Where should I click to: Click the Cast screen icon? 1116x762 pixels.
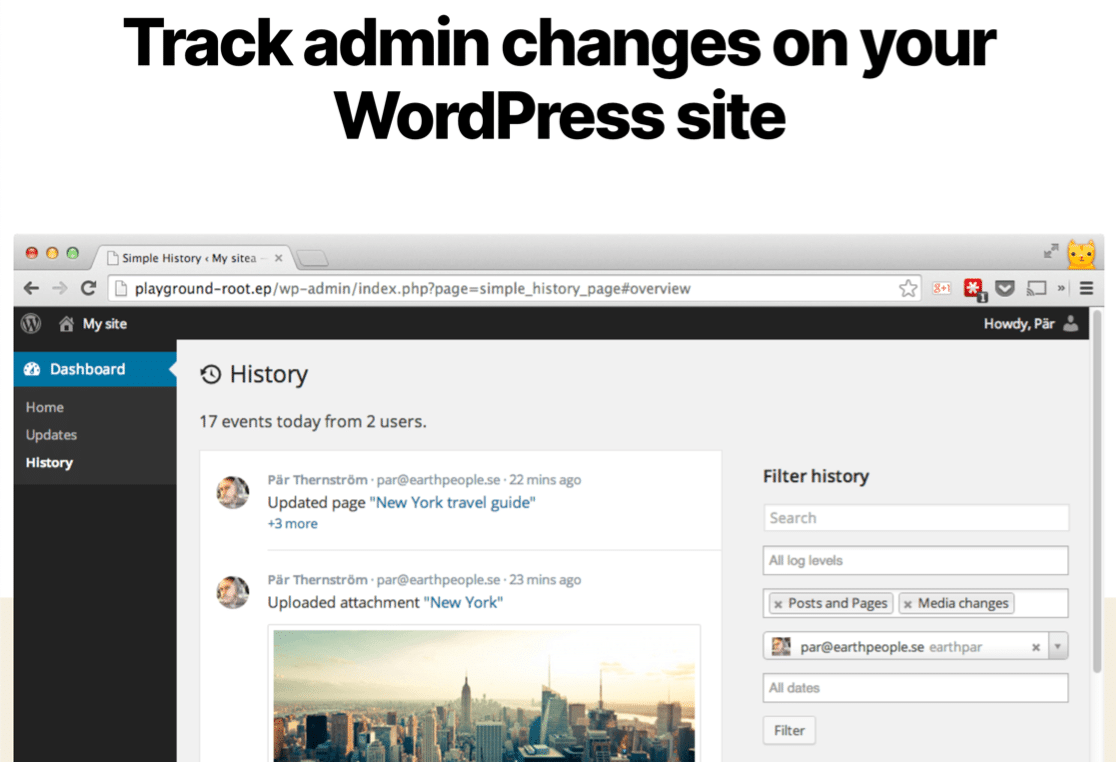pos(1036,288)
